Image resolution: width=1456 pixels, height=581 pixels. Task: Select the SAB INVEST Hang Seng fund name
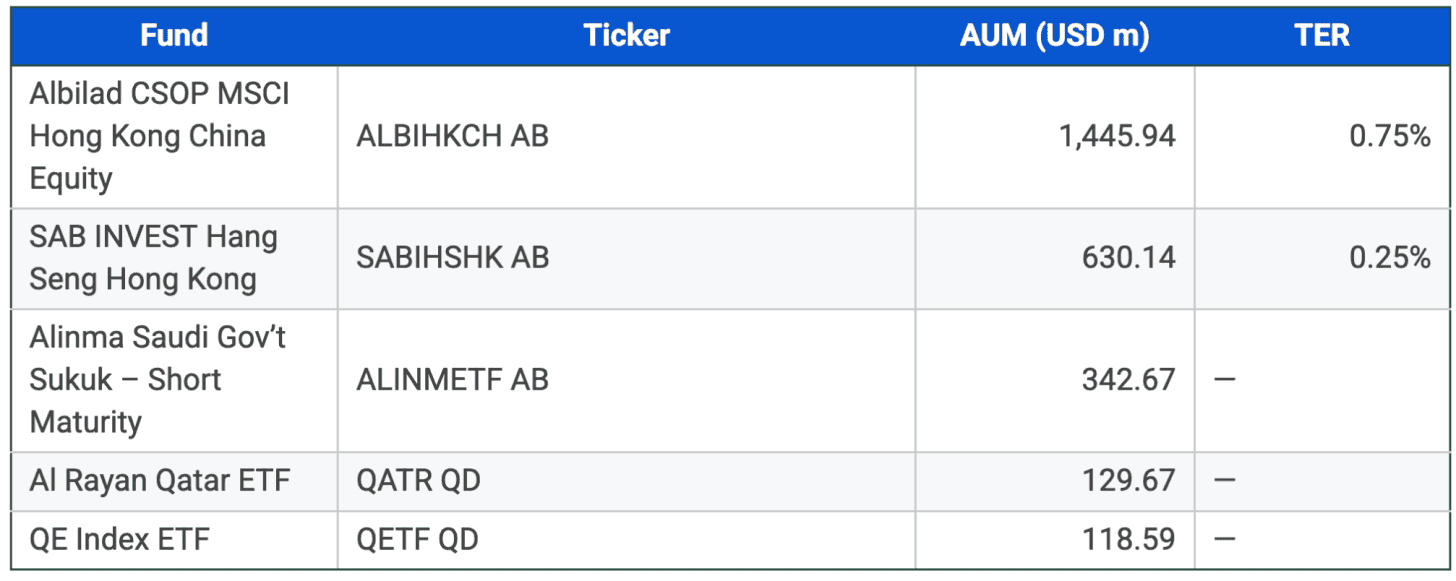pyautogui.click(x=153, y=258)
